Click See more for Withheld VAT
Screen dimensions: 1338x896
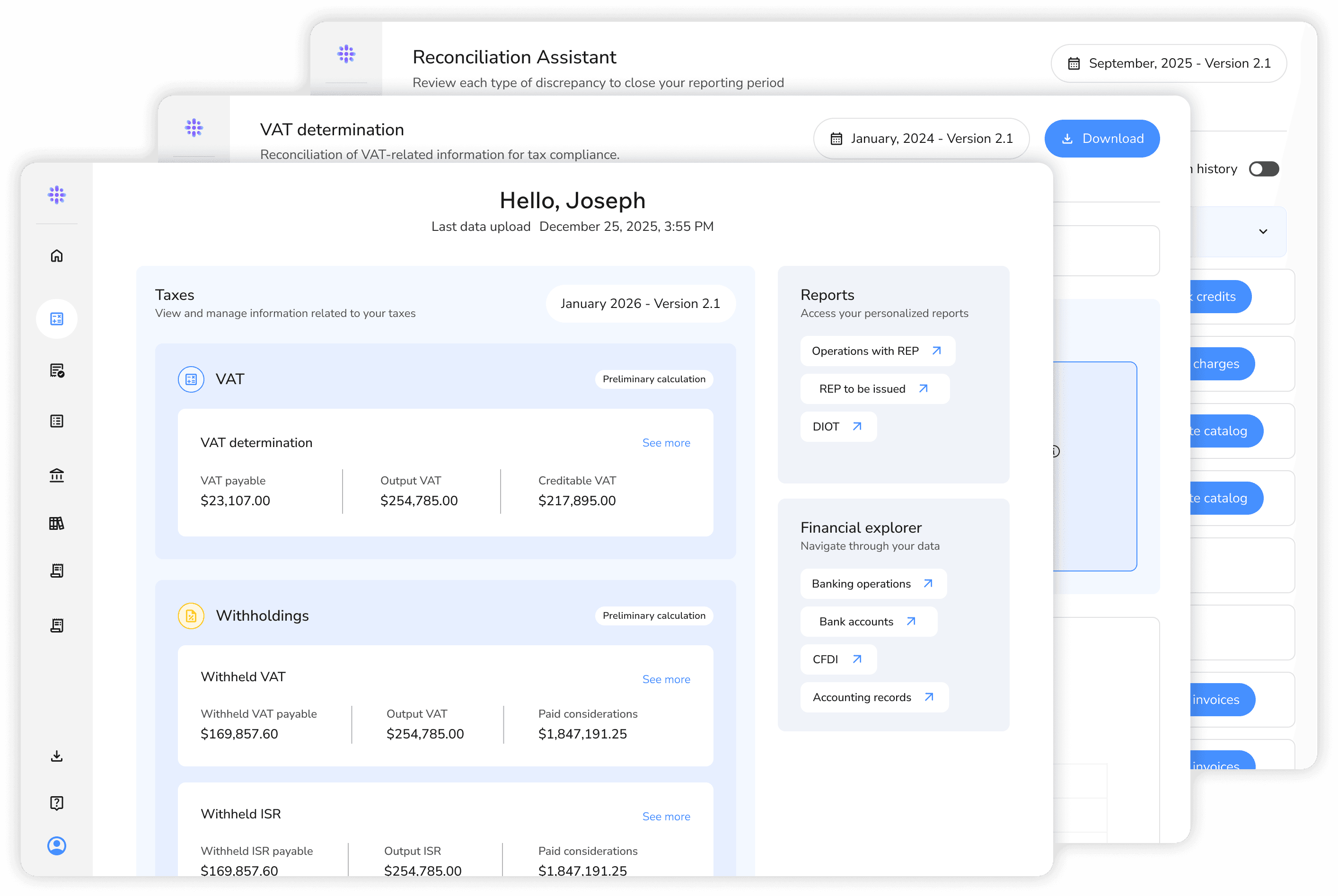[x=666, y=679]
